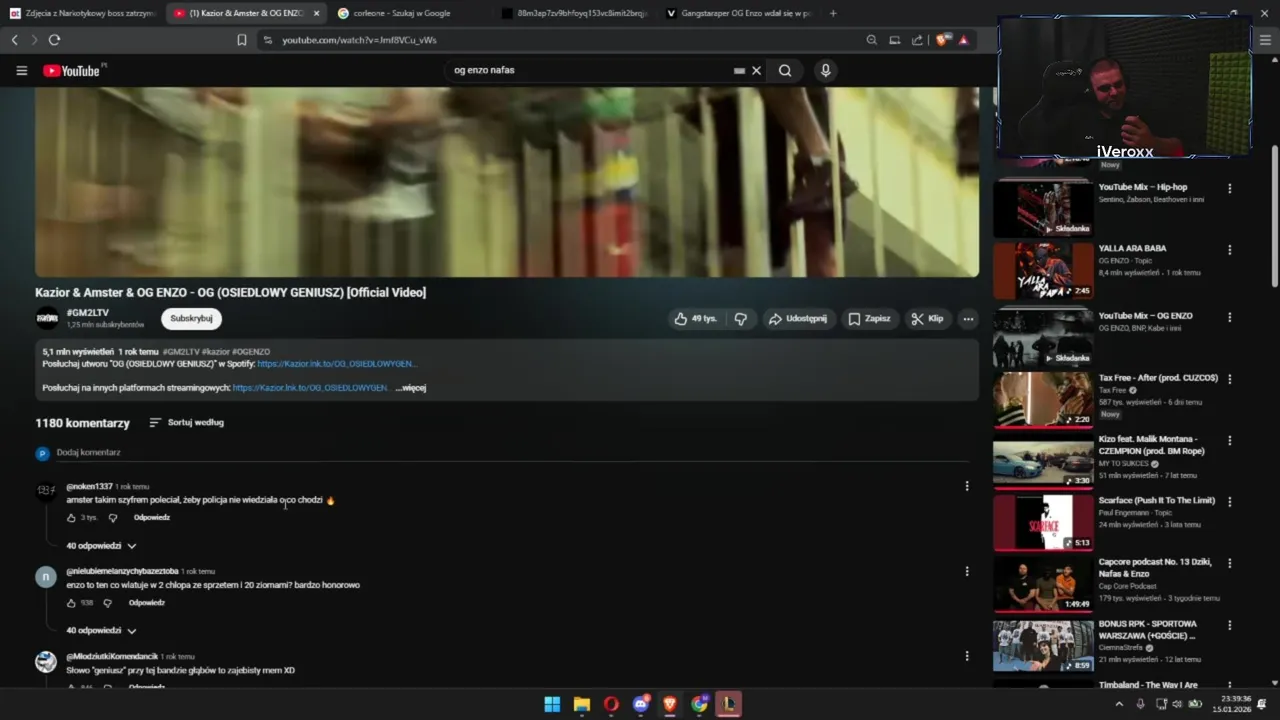Viewport: 1280px width, 720px height.
Task: Open options for Scarface video
Action: pyautogui.click(x=1229, y=501)
